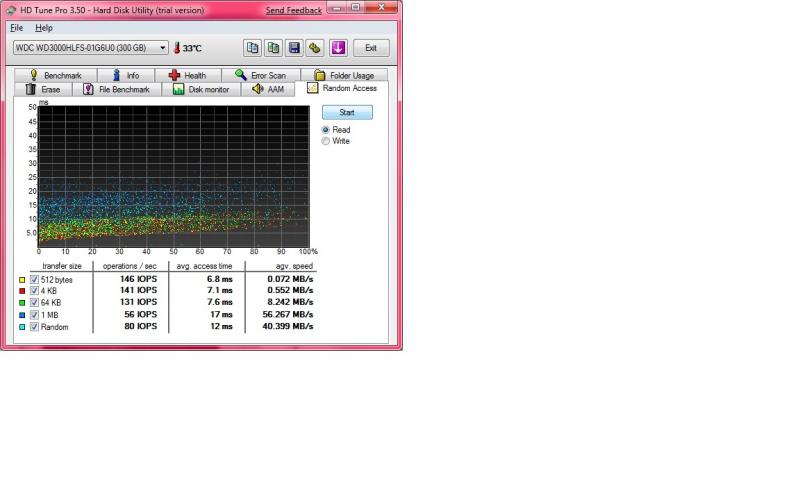Toggle the 1 MB checkbox

tap(34, 315)
